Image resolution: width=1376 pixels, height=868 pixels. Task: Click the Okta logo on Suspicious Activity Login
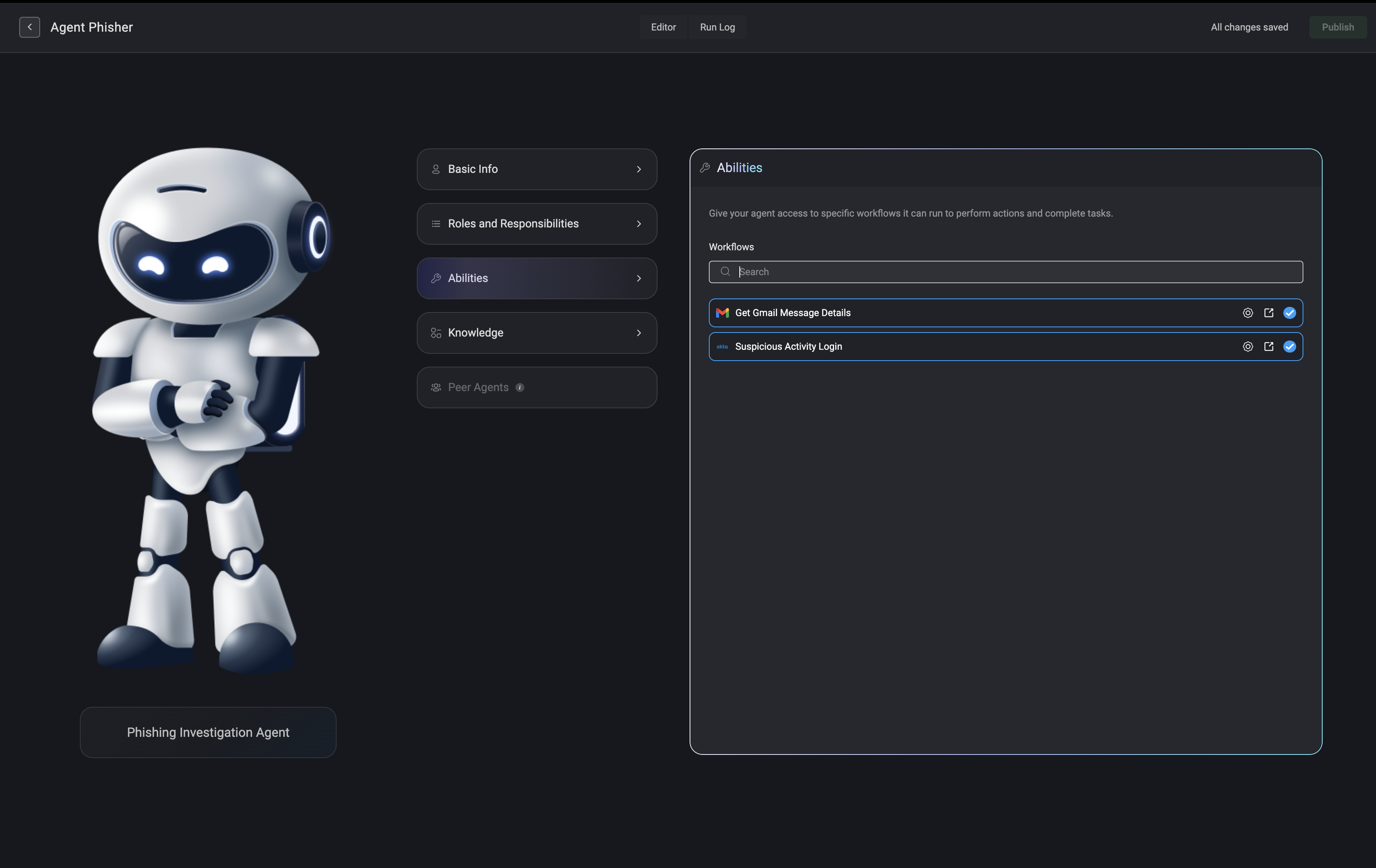(x=722, y=346)
